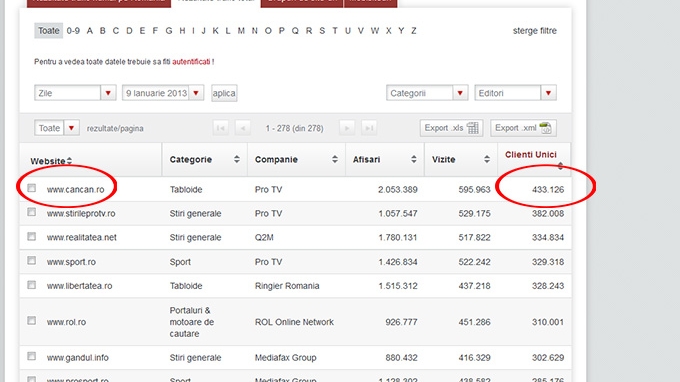
Task: Filter websites by letter W
Action: (x=375, y=31)
